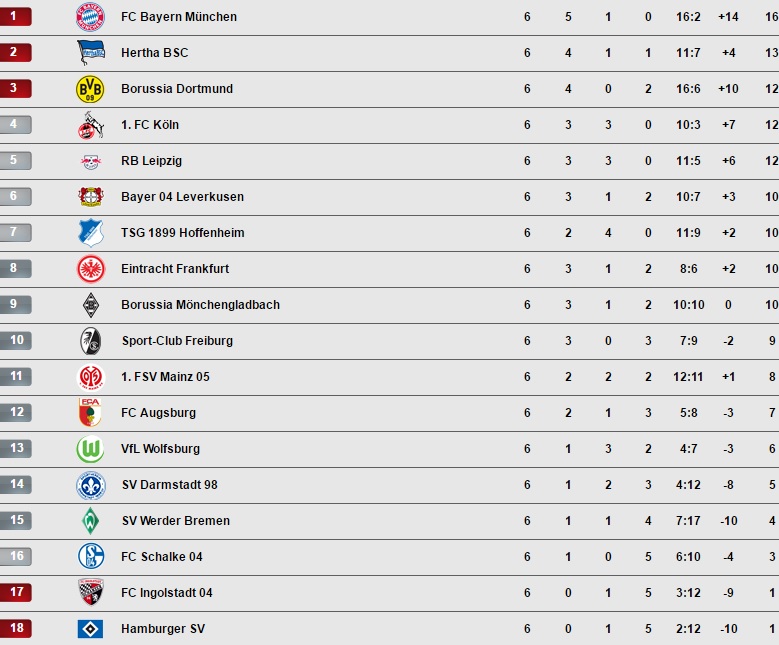The image size is (779, 645).
Task: Click the Hertha BSC flag logo
Action: click(x=91, y=53)
